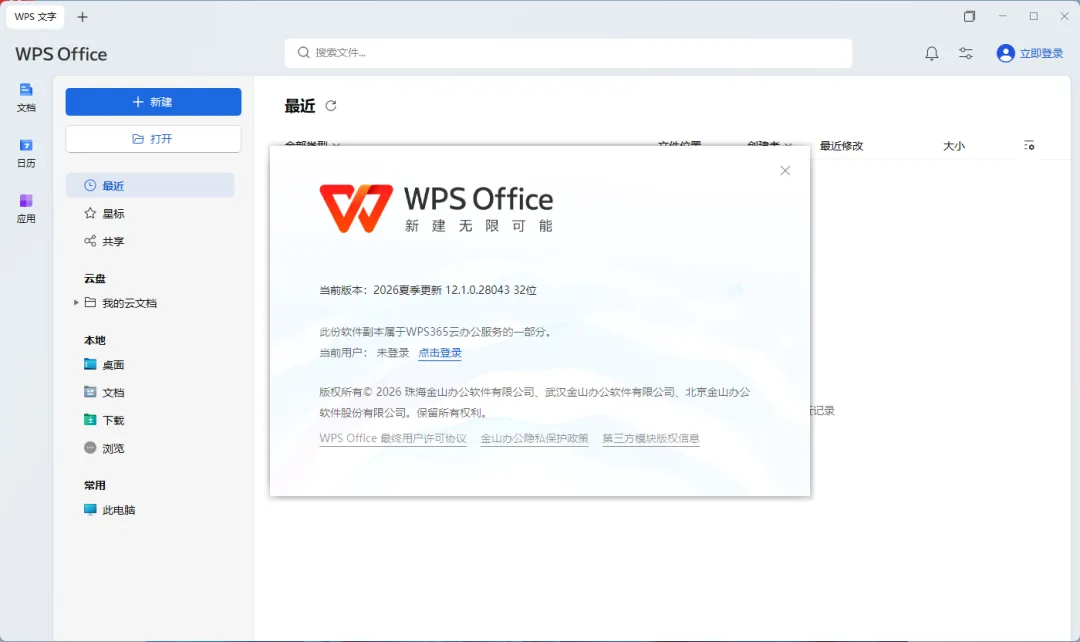
Task: Open the settings sliders icon
Action: 966,53
